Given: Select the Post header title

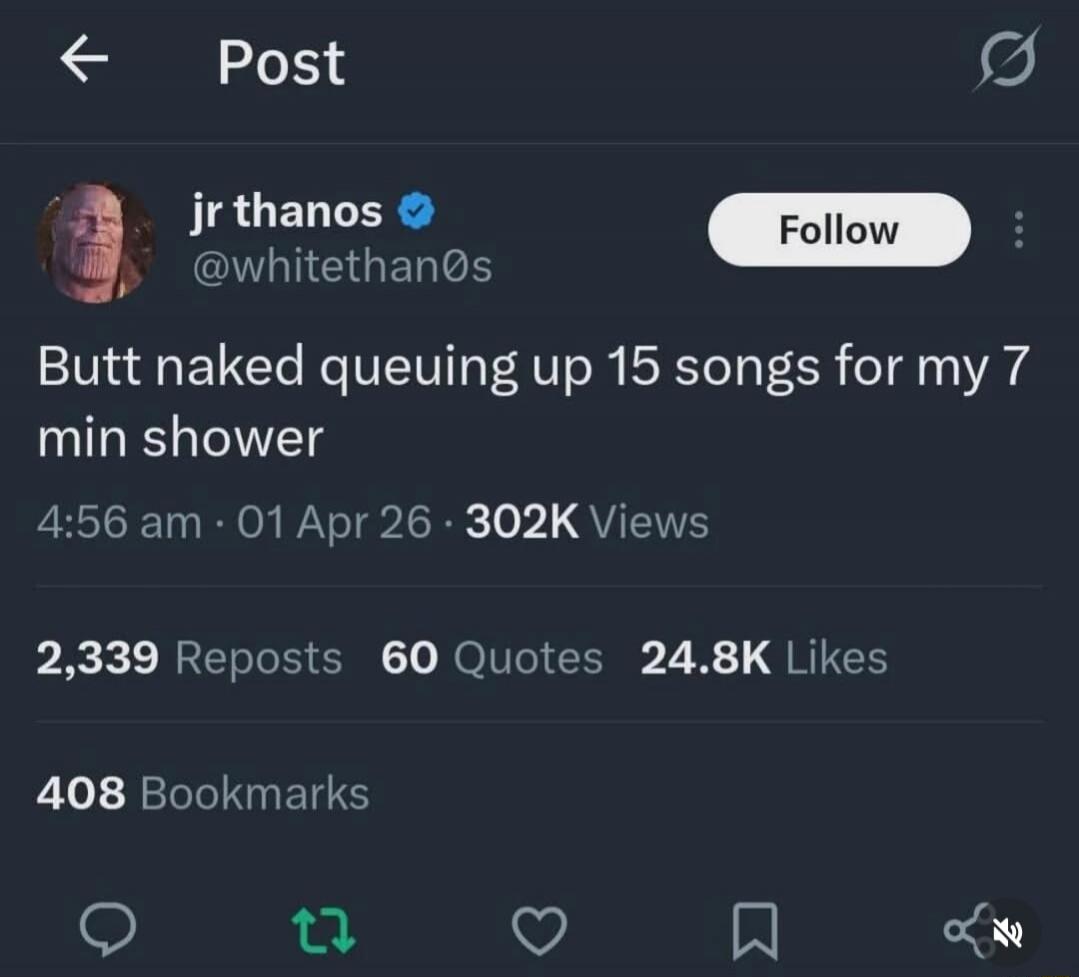Looking at the screenshot, I should 281,62.
